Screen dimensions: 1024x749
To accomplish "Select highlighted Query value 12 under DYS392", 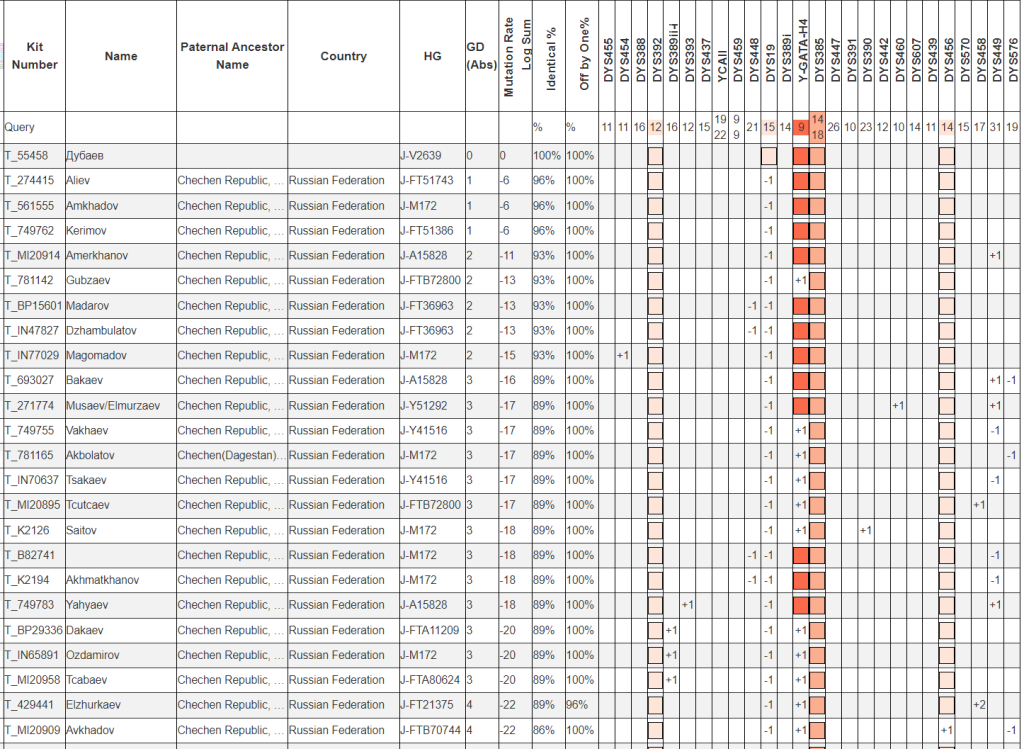I will (x=655, y=127).
